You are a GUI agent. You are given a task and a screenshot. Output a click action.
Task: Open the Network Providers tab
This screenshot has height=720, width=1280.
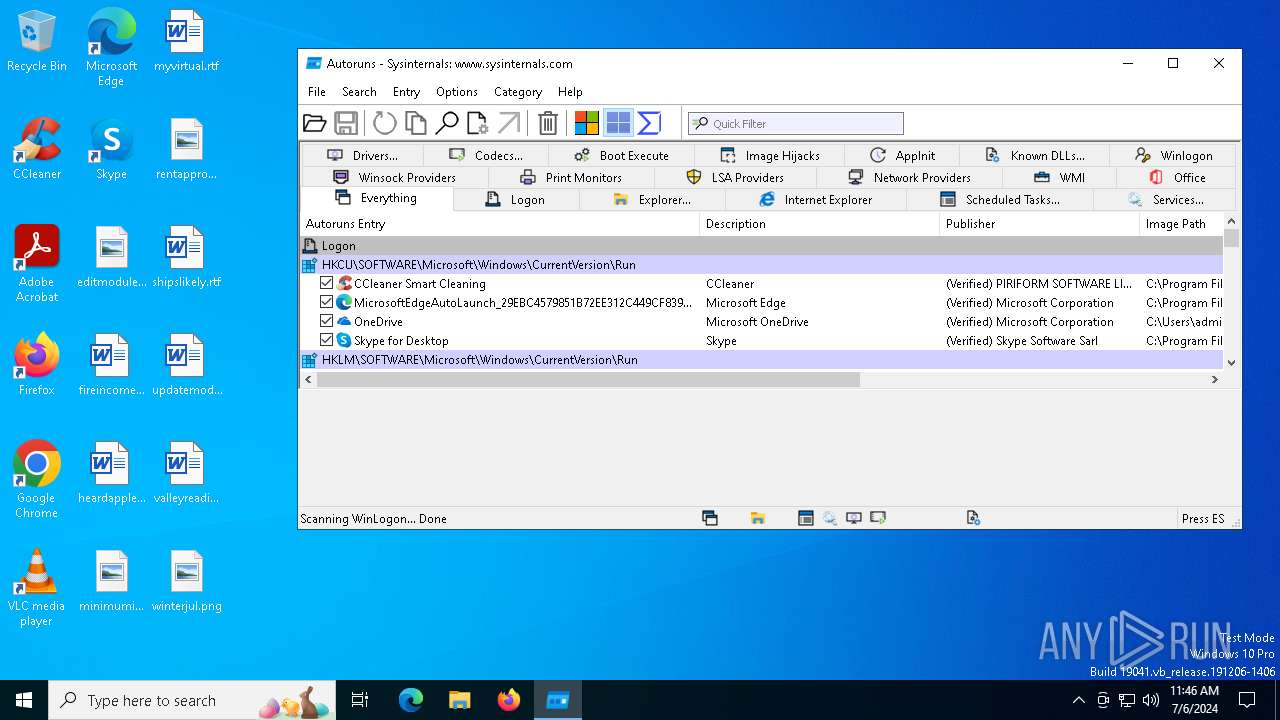[x=909, y=177]
